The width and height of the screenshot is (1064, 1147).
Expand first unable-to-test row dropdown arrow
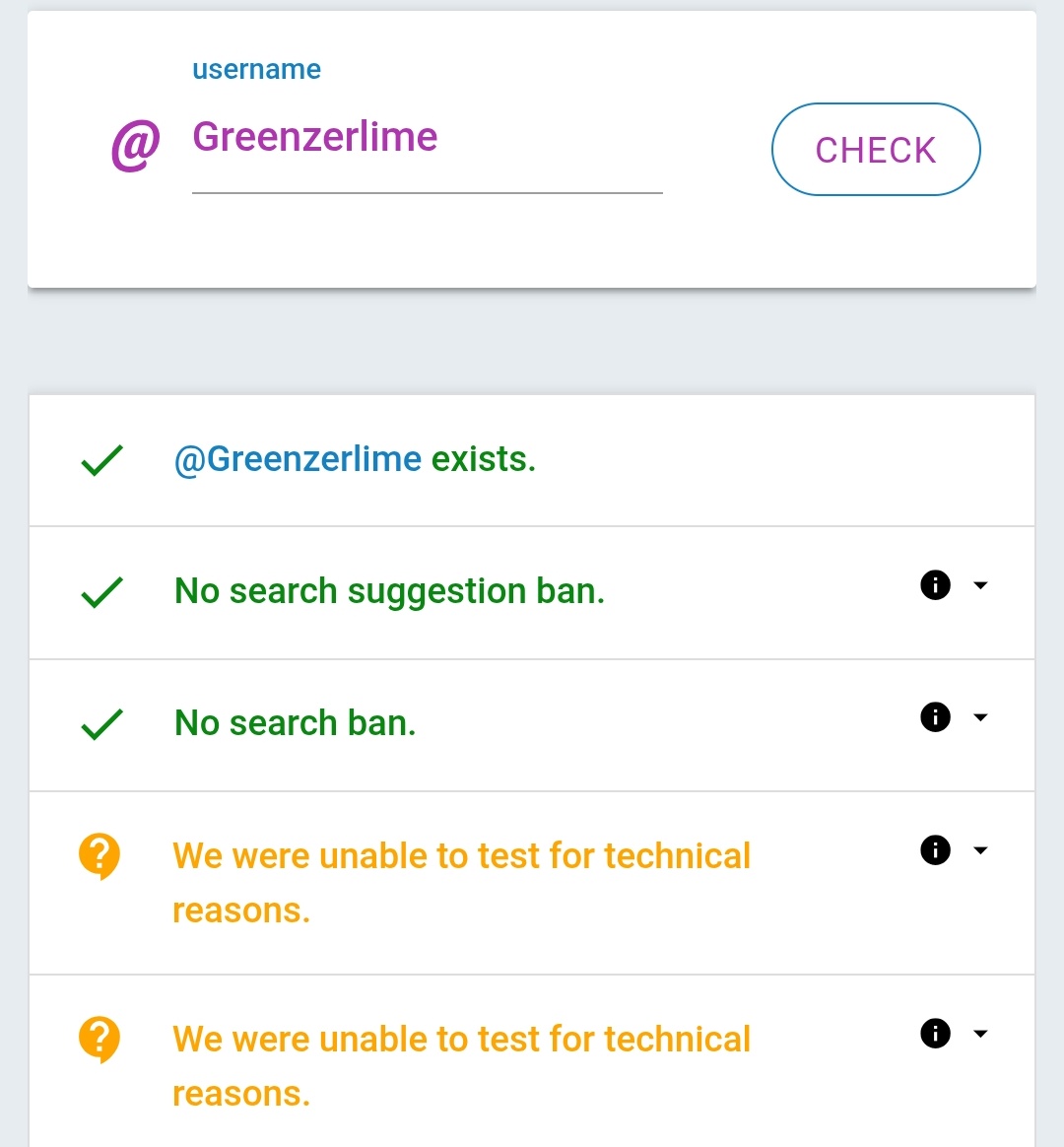[x=980, y=849]
